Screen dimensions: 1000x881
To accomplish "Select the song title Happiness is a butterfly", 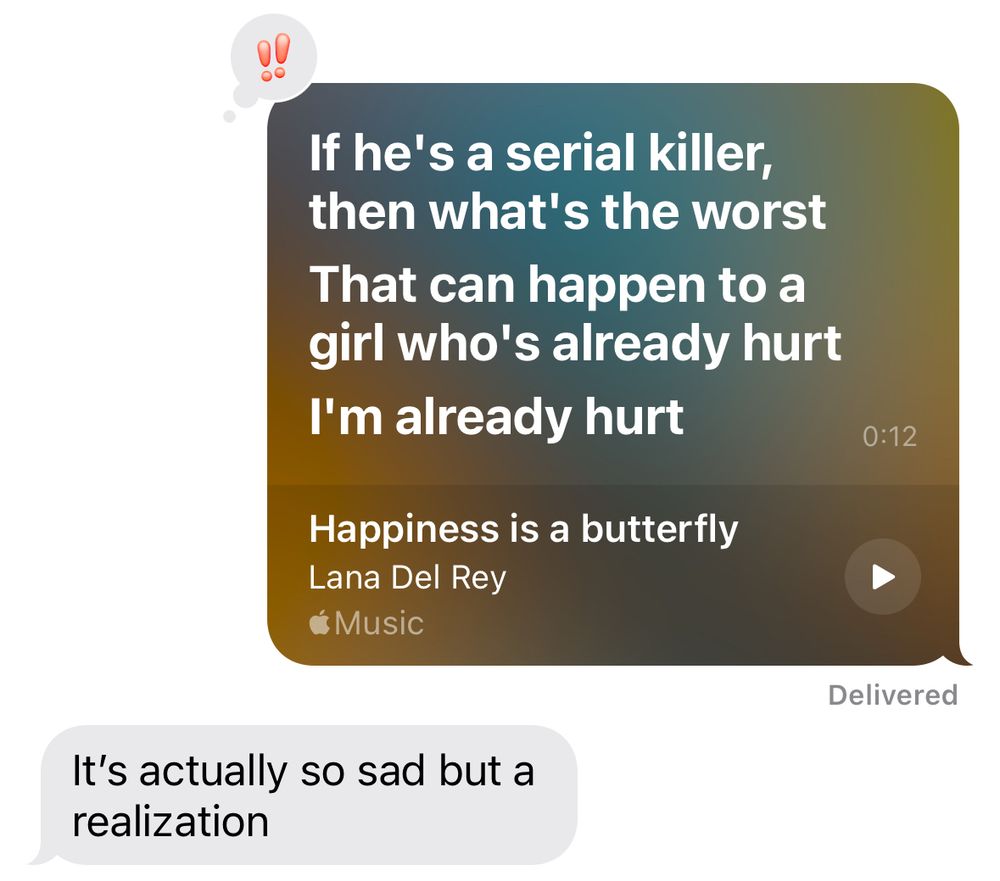I will tap(523, 529).
